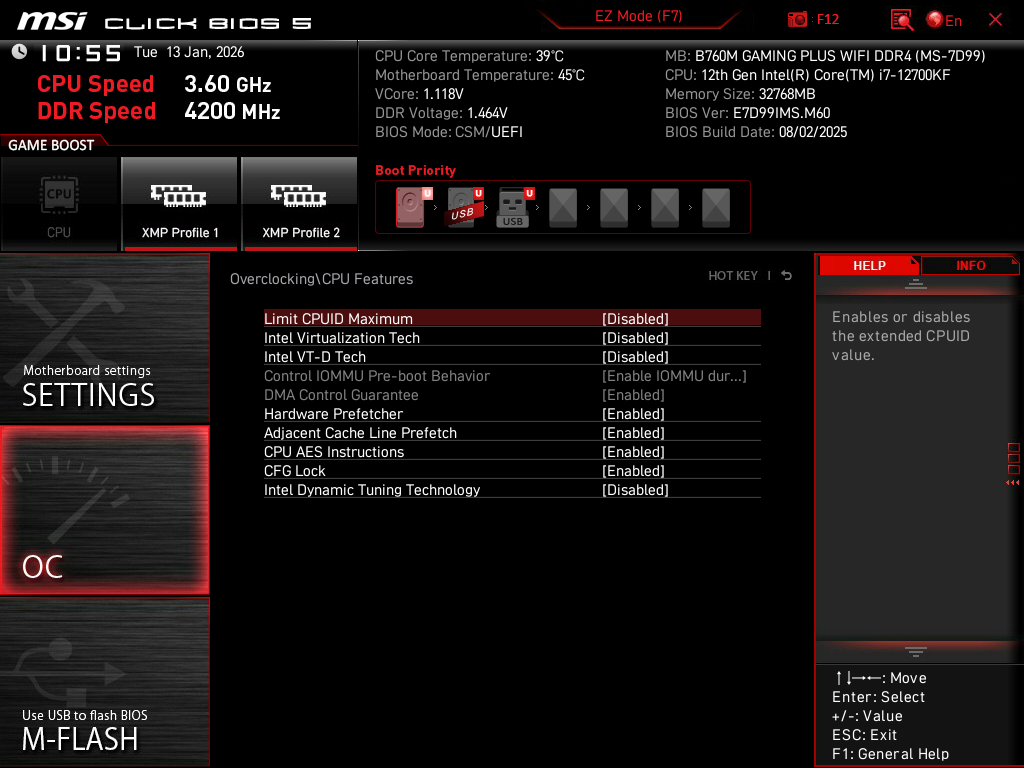Change Intel Virtualization Tech [Disabled] value
This screenshot has width=1024, height=768.
635,338
